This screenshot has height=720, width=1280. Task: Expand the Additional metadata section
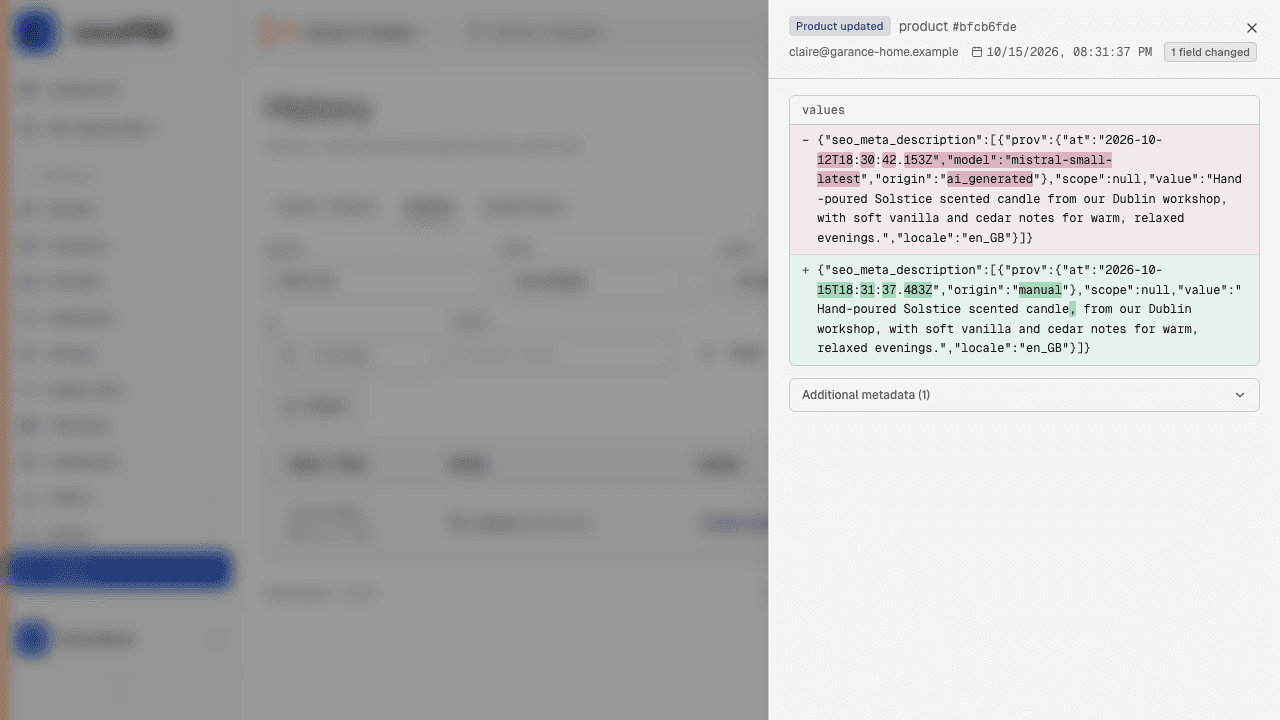coord(1024,395)
